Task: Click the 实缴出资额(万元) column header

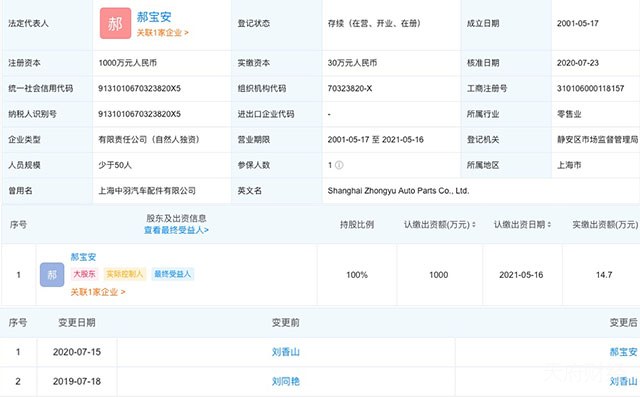Action: click(x=605, y=225)
